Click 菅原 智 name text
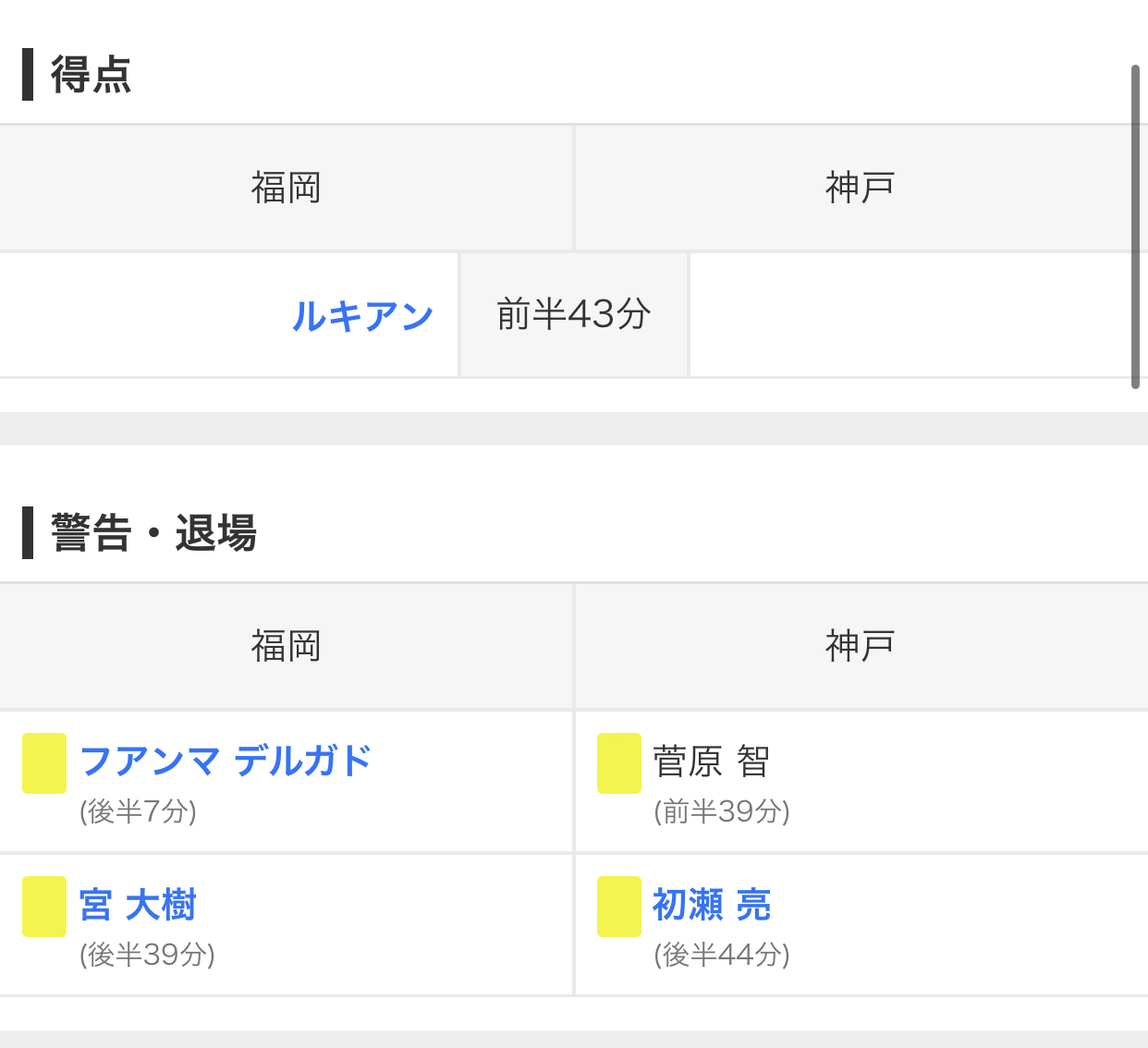1148x1048 pixels. [x=712, y=762]
